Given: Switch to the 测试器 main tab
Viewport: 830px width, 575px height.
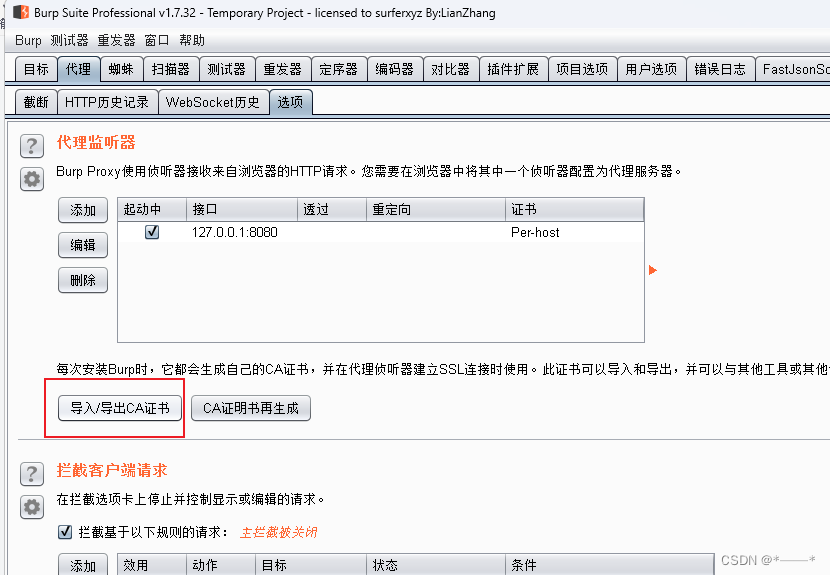Looking at the screenshot, I should [227, 69].
